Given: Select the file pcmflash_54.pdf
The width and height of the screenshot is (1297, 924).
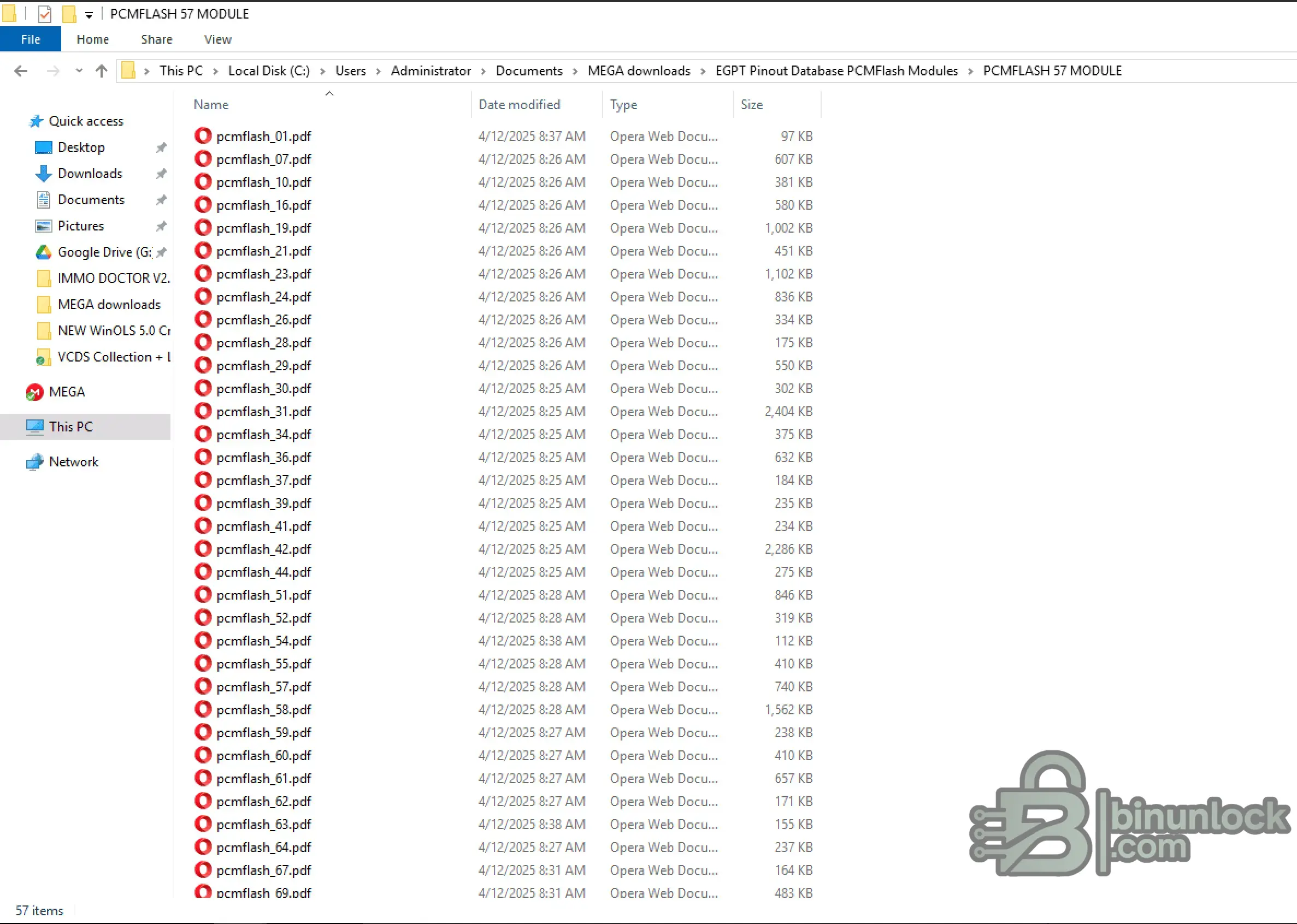Looking at the screenshot, I should pos(263,641).
